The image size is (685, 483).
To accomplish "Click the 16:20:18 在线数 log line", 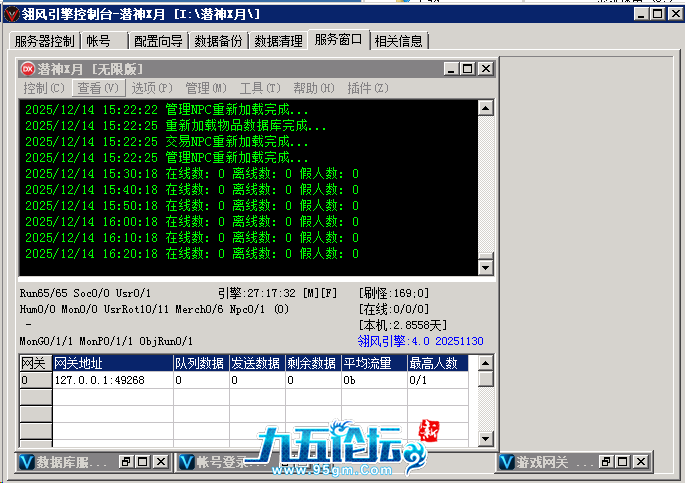I will coord(192,254).
